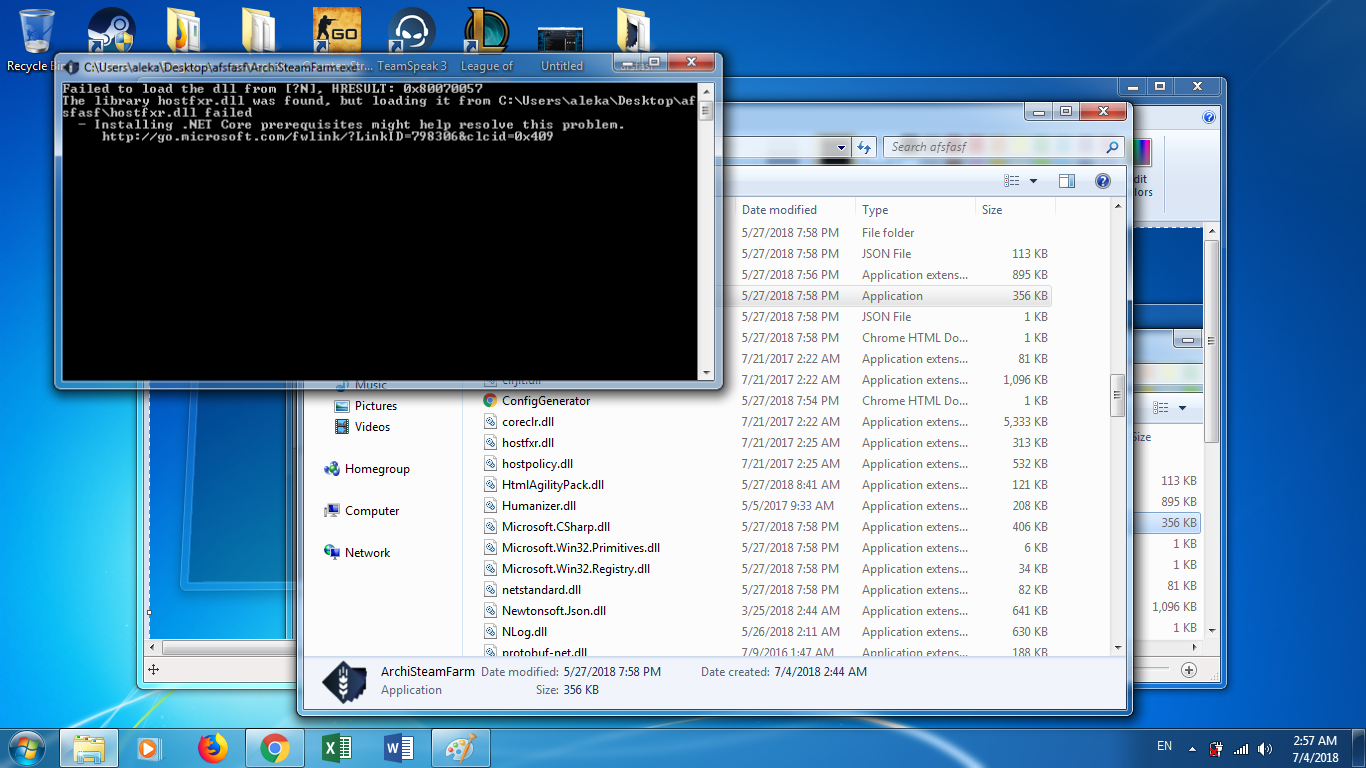The image size is (1366, 768).
Task: Click the console scrollbar down arrow
Action: pos(706,373)
